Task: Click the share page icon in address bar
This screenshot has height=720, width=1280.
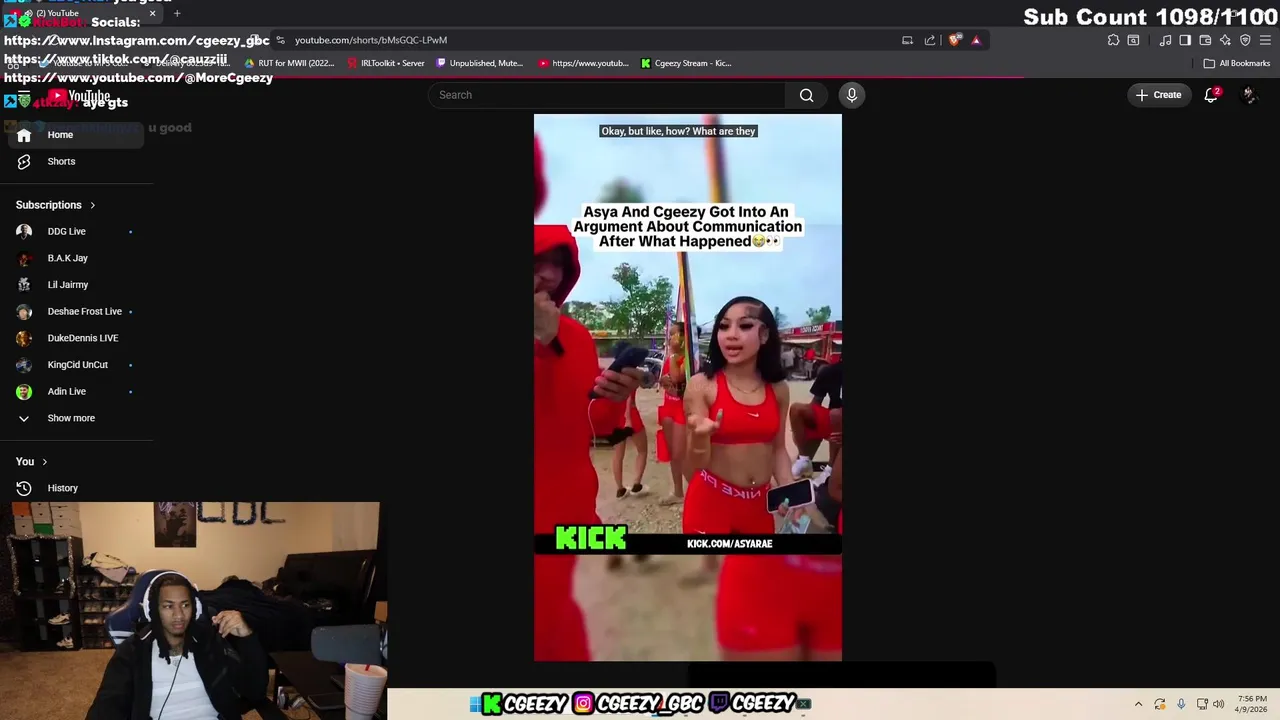Action: [930, 40]
